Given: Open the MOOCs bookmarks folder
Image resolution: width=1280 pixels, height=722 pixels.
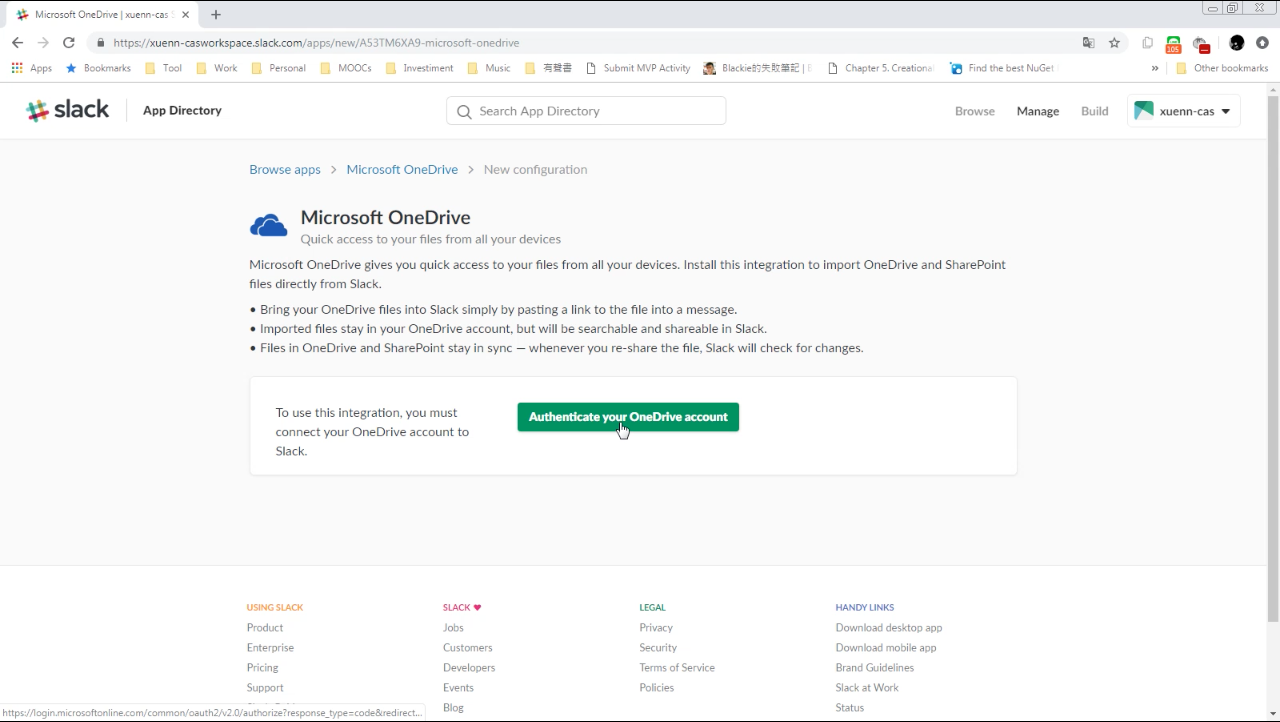Looking at the screenshot, I should pos(346,68).
